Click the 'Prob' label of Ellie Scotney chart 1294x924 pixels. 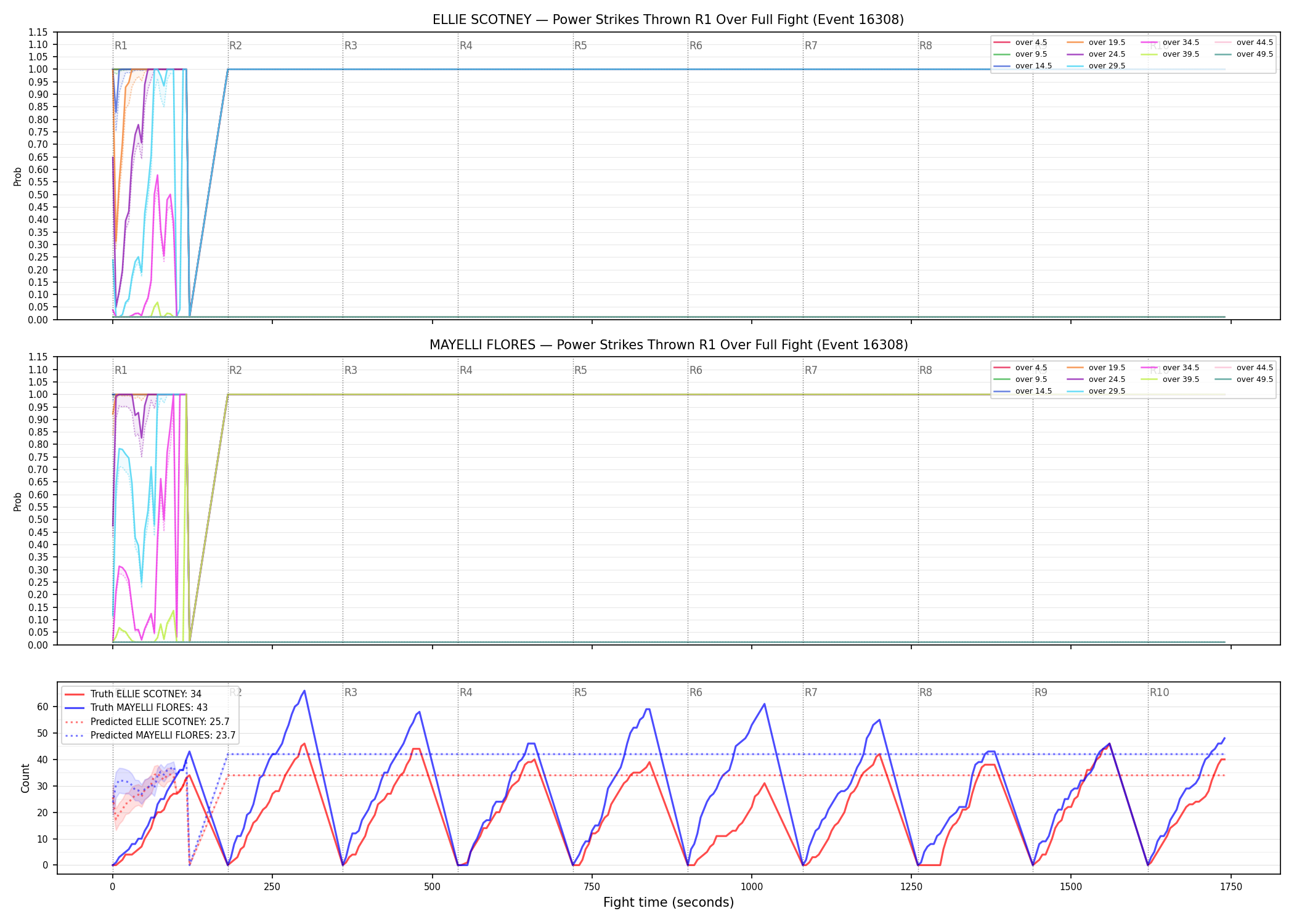[x=18, y=176]
